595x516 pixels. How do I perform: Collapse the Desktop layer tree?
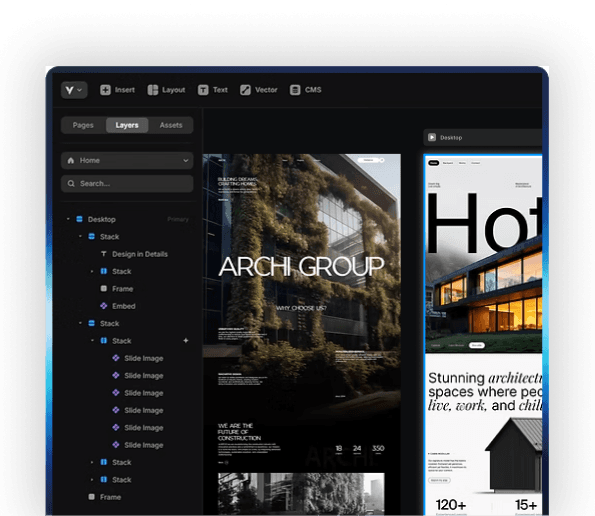click(x=68, y=219)
